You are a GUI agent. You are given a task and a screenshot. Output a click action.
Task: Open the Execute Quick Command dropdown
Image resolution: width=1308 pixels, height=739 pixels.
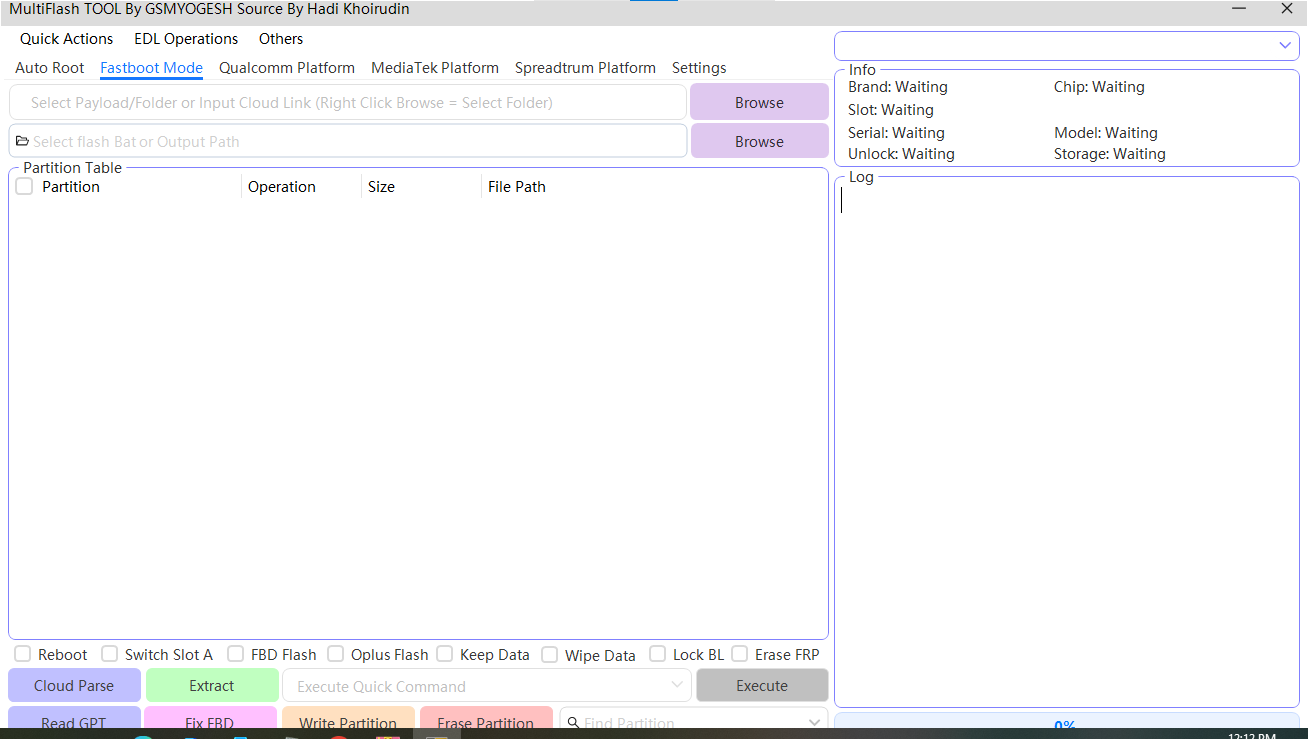point(681,685)
